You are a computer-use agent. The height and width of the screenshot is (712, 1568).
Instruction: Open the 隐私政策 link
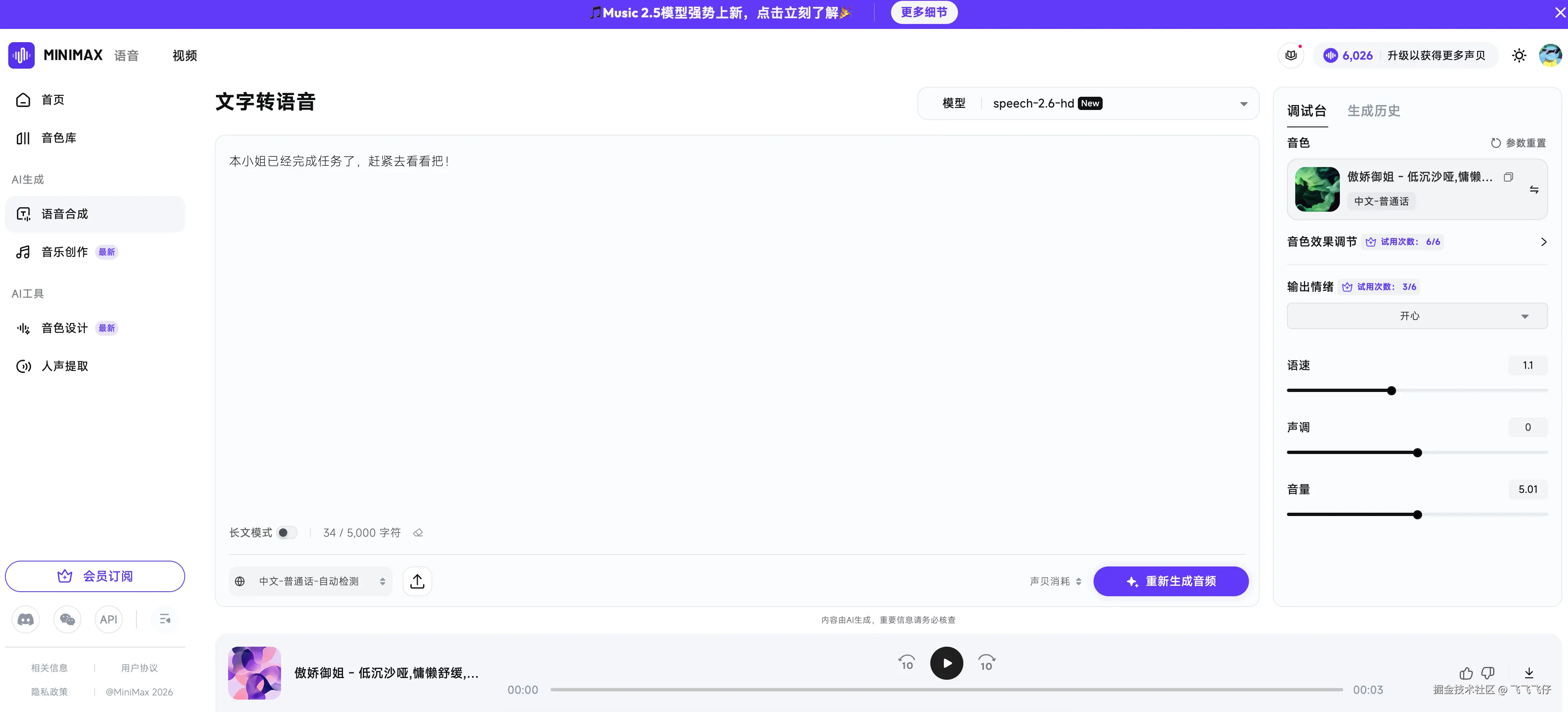[x=49, y=692]
